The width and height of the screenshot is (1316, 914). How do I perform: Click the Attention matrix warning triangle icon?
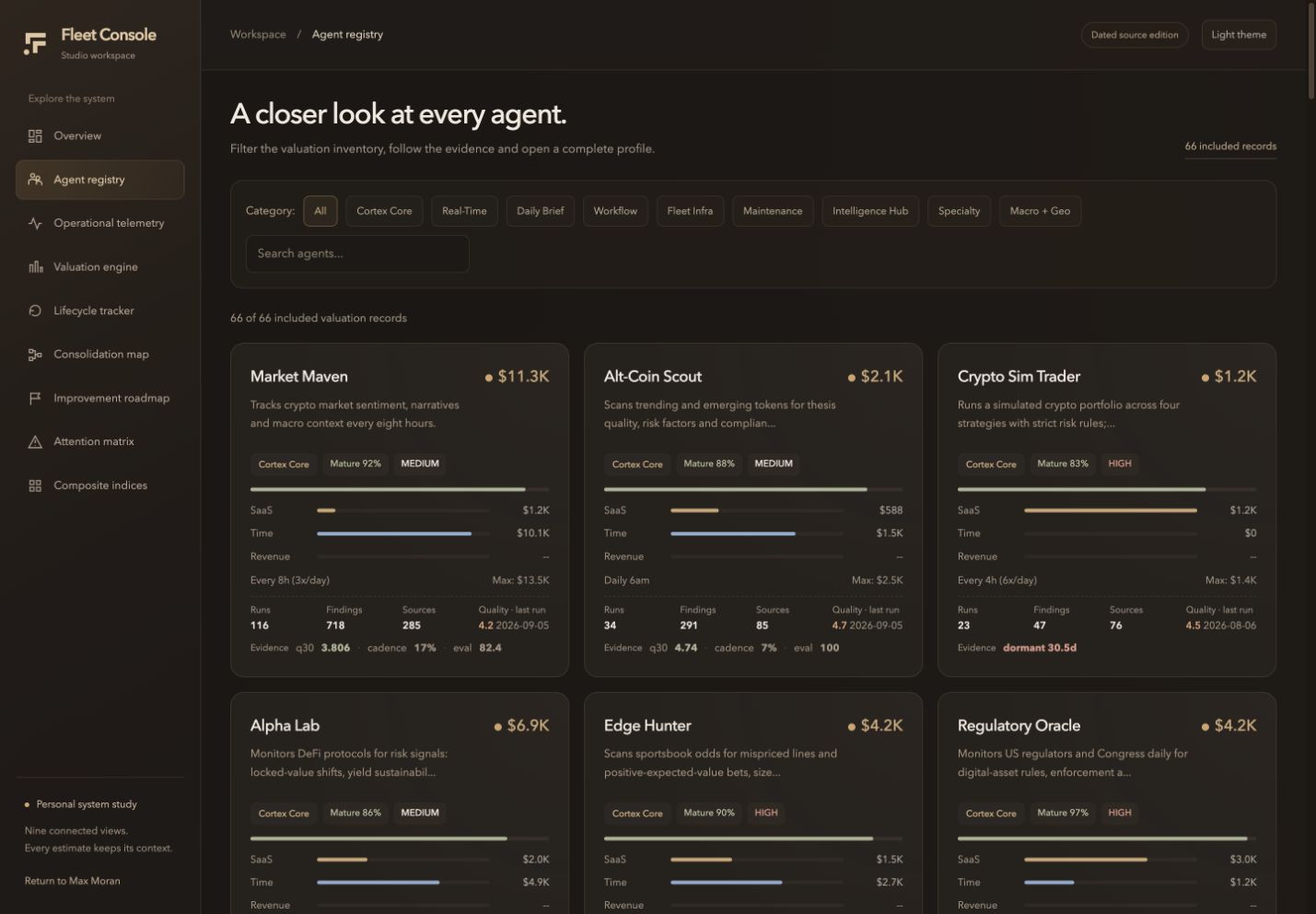tap(35, 442)
